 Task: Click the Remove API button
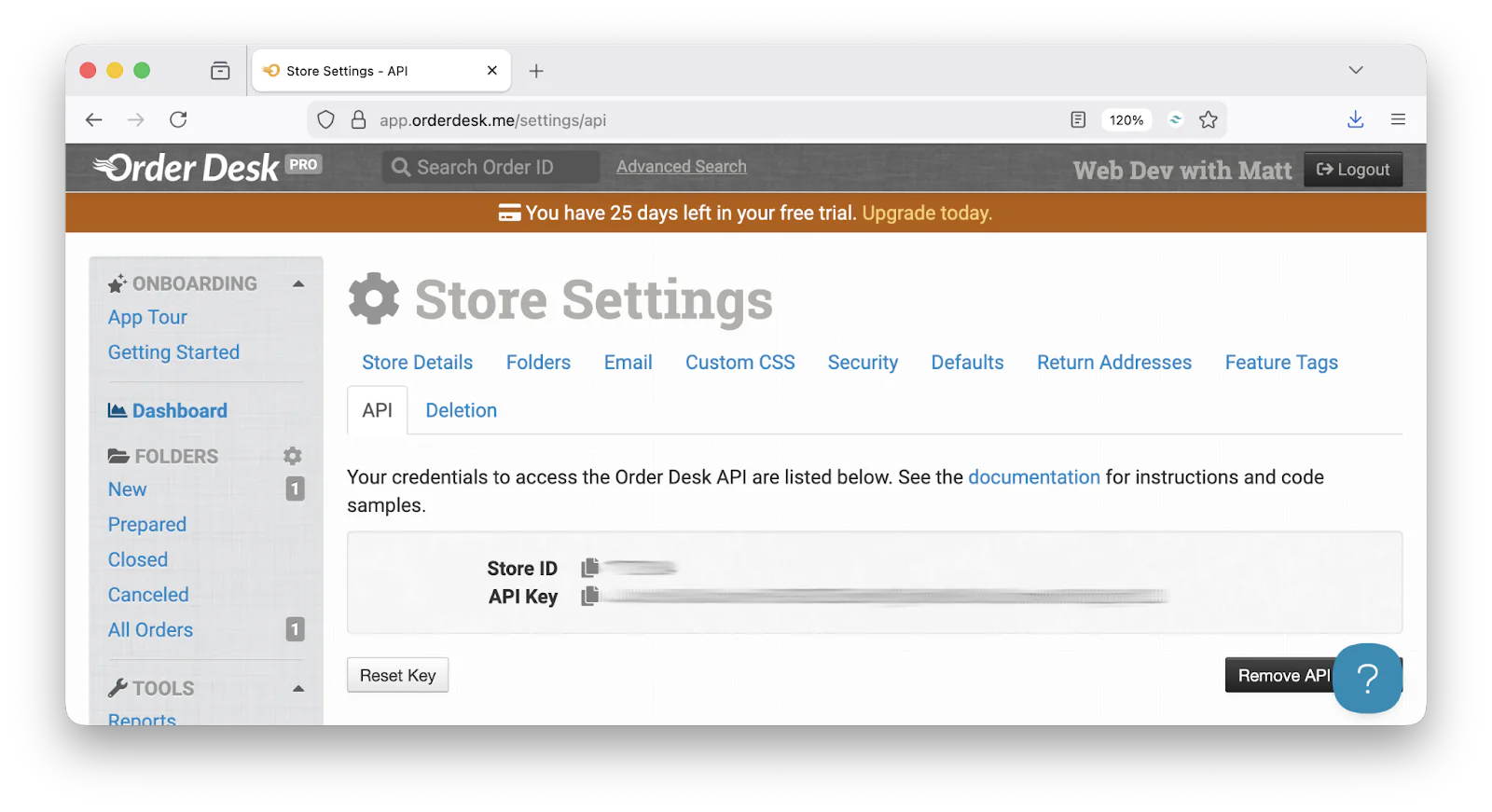point(1279,676)
